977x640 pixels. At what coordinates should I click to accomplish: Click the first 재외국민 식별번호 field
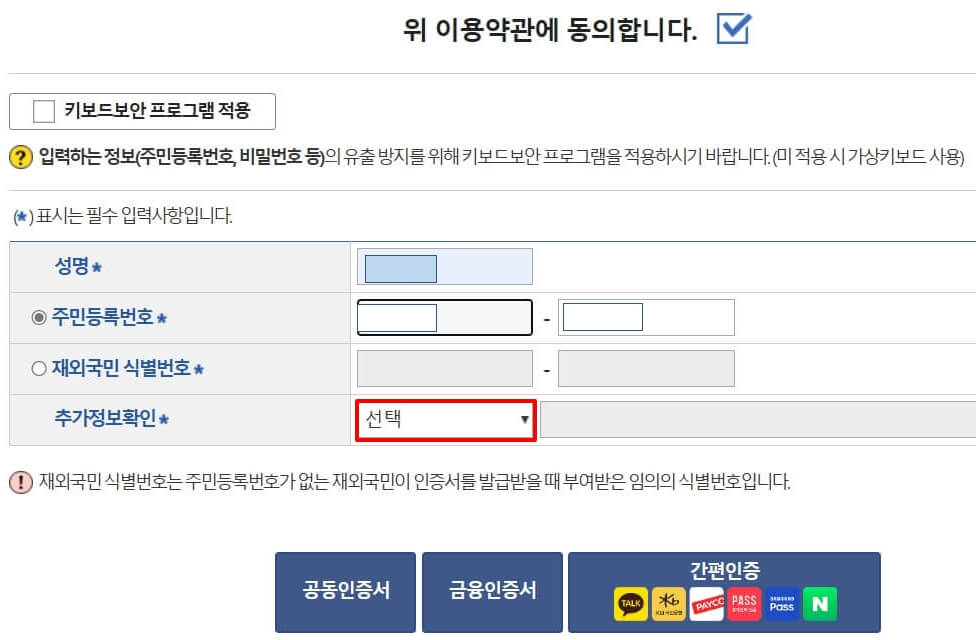click(443, 367)
